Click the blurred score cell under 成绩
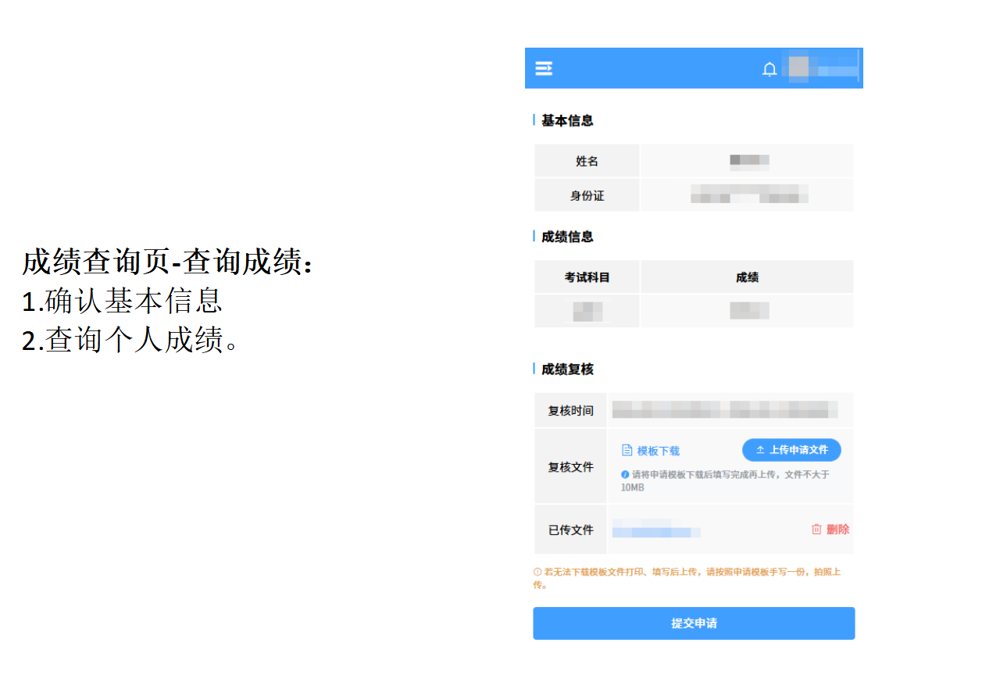Viewport: 1000px width, 689px height. (x=747, y=311)
